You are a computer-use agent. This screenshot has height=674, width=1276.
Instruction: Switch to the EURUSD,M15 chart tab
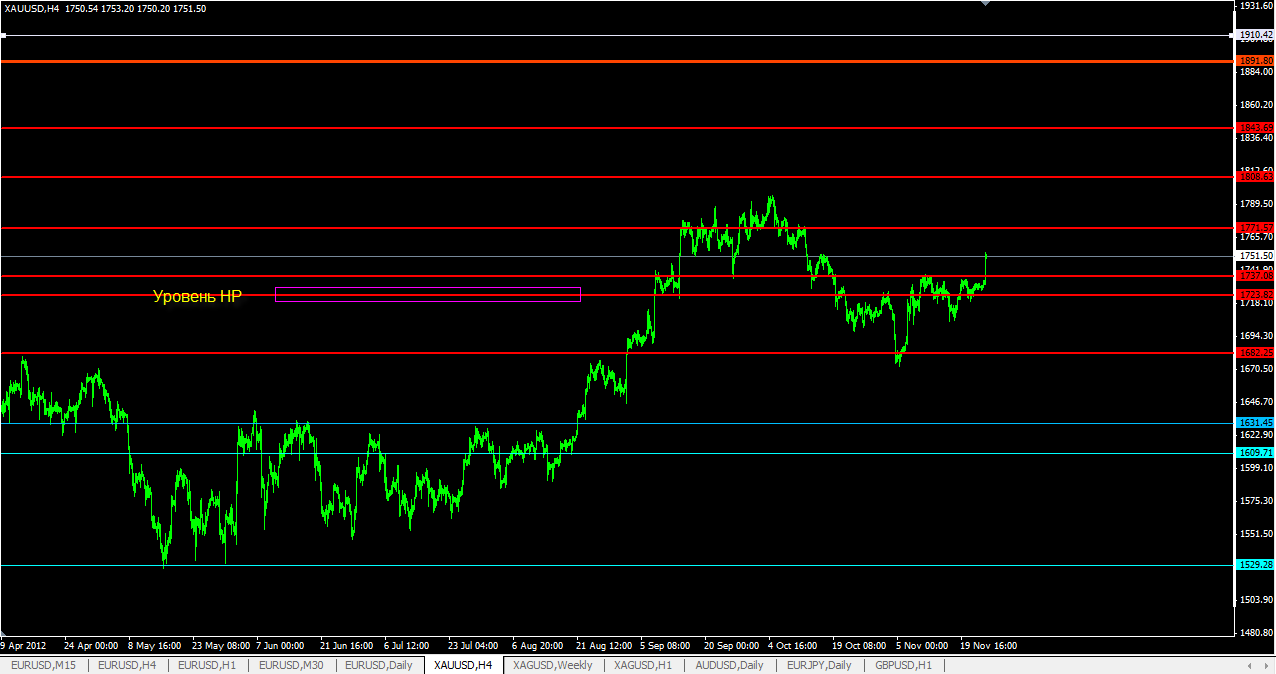coord(43,665)
